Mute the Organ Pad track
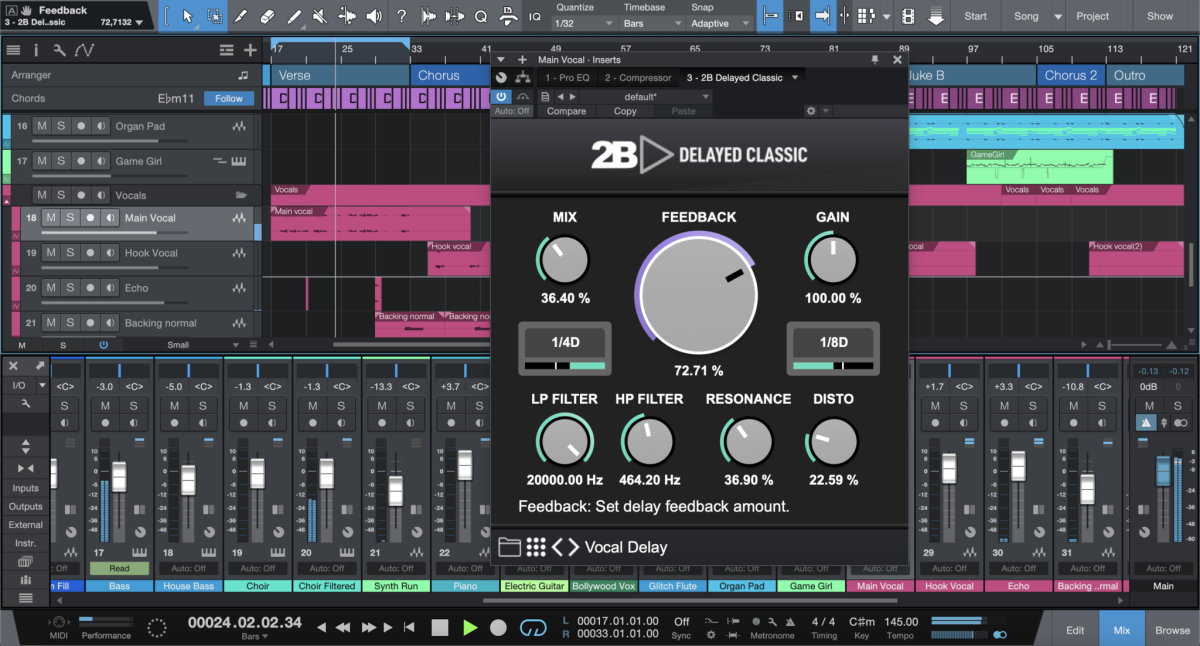Screen dimensions: 1200x646 tap(42, 126)
